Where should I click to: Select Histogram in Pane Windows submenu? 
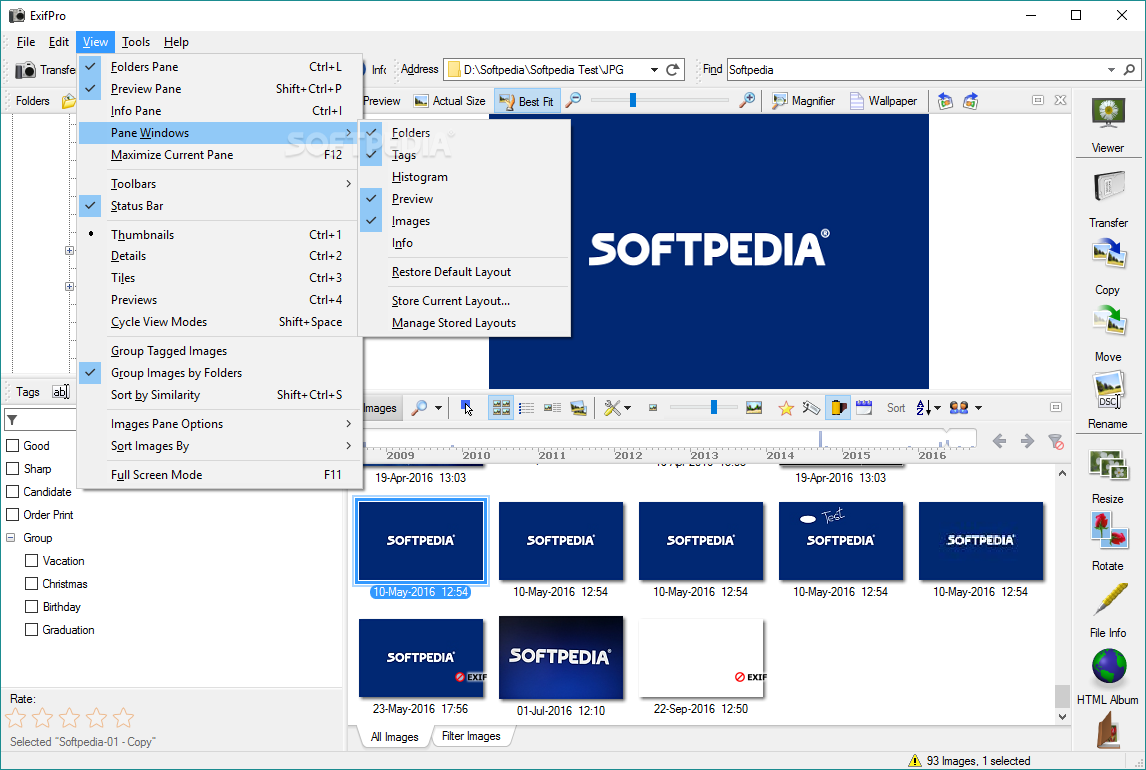pyautogui.click(x=465, y=177)
